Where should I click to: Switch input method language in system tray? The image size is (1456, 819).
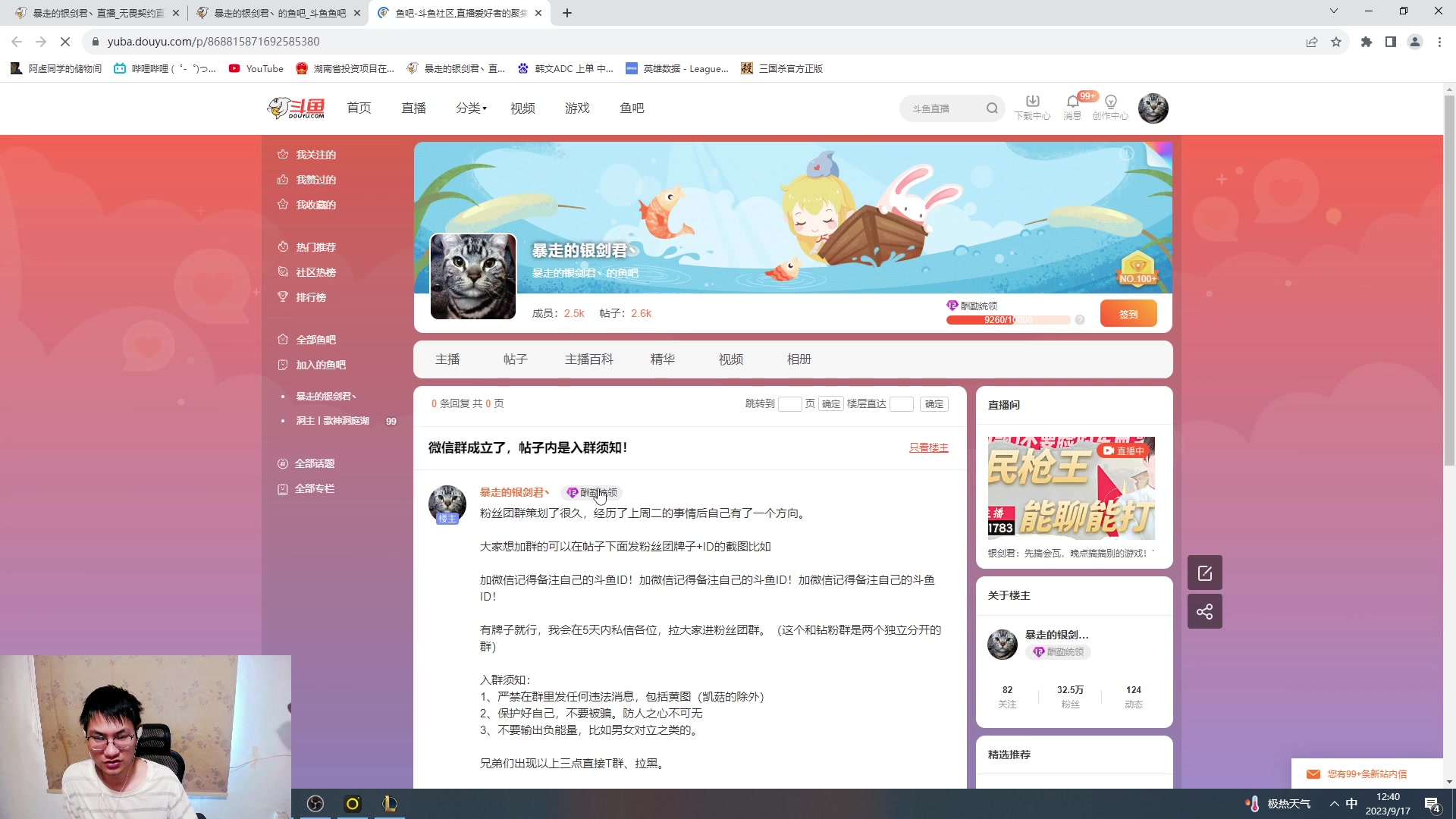click(x=1351, y=803)
